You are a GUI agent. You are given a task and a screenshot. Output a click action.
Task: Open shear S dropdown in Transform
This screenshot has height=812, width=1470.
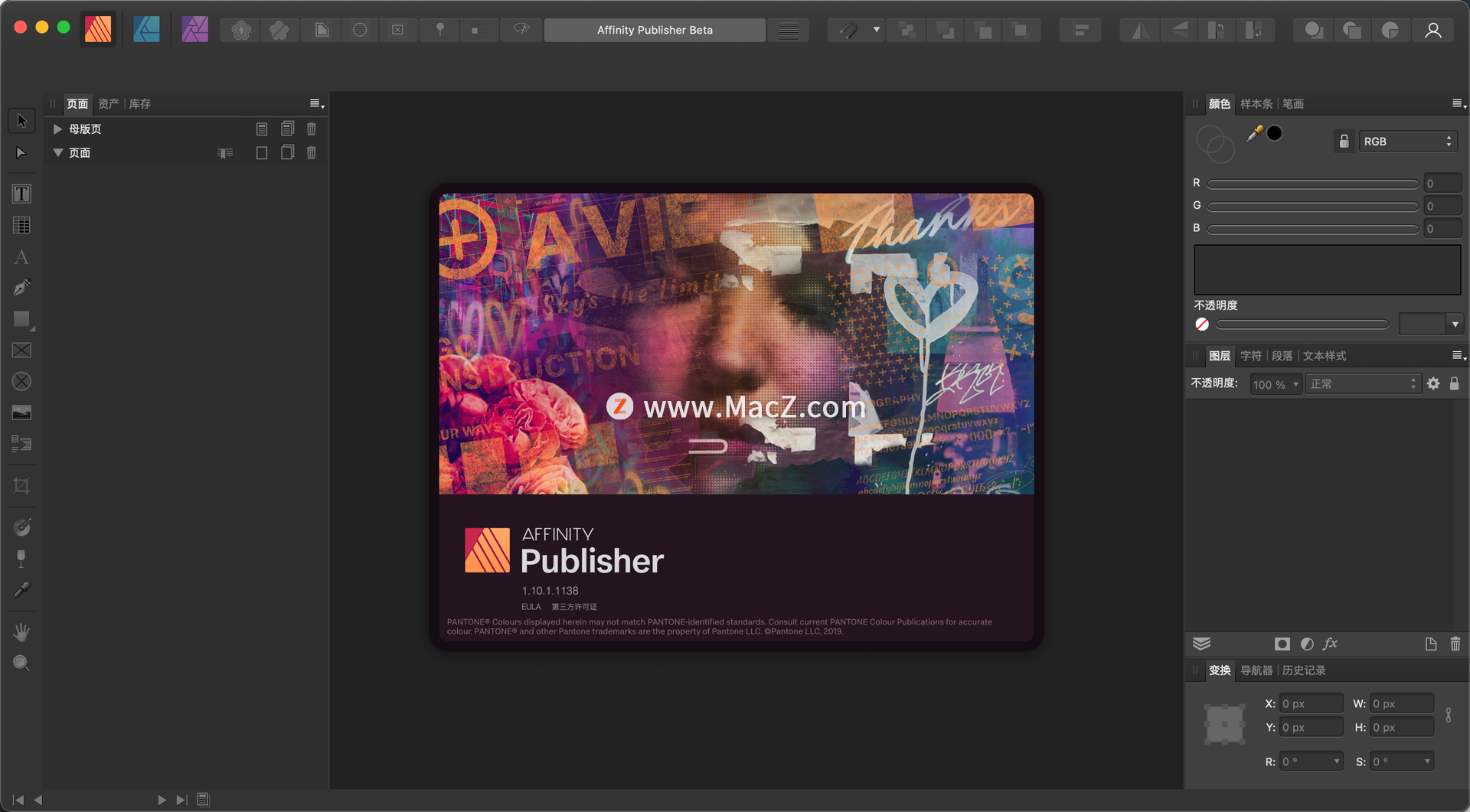coord(1427,761)
